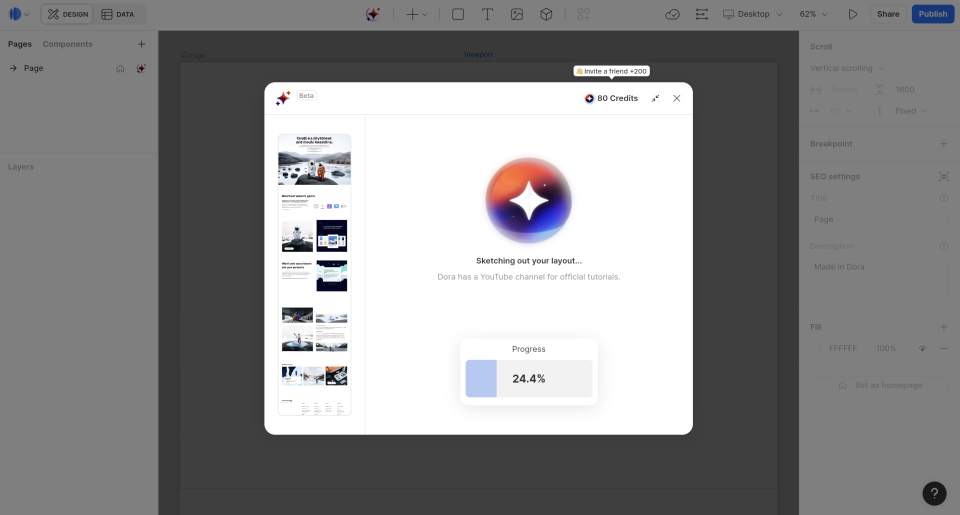Click the Publish button
The height and width of the screenshot is (515, 960).
point(932,14)
